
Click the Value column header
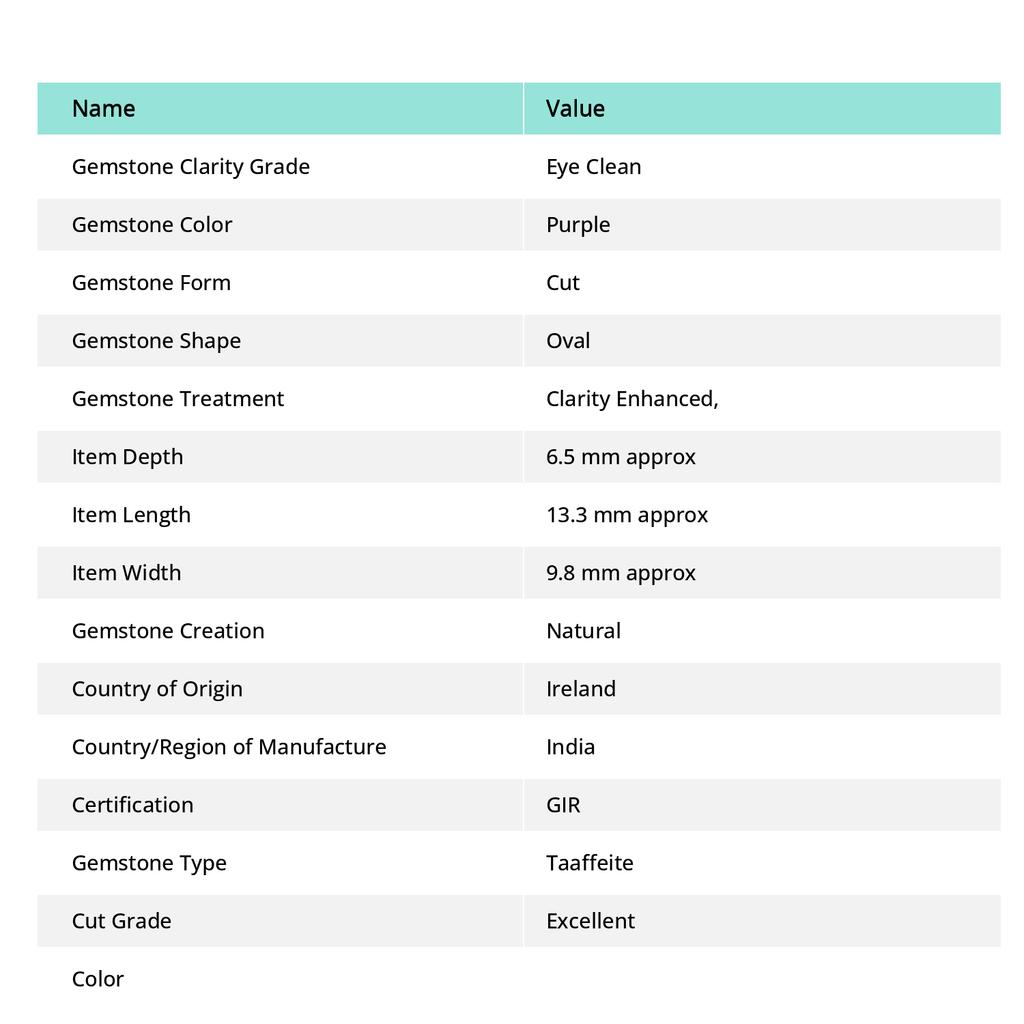575,108
